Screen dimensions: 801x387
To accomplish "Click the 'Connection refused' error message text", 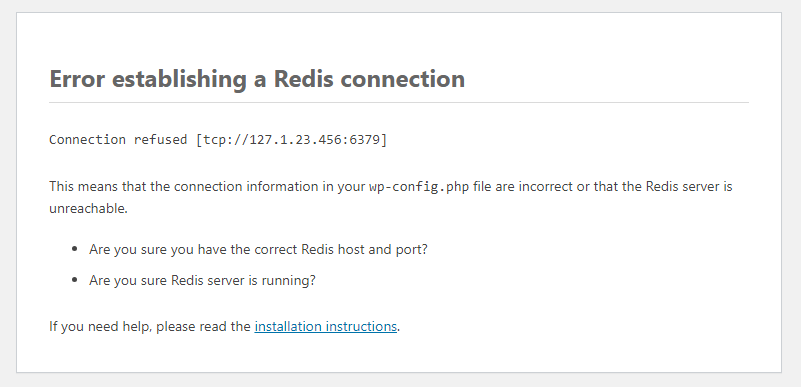I will (118, 139).
